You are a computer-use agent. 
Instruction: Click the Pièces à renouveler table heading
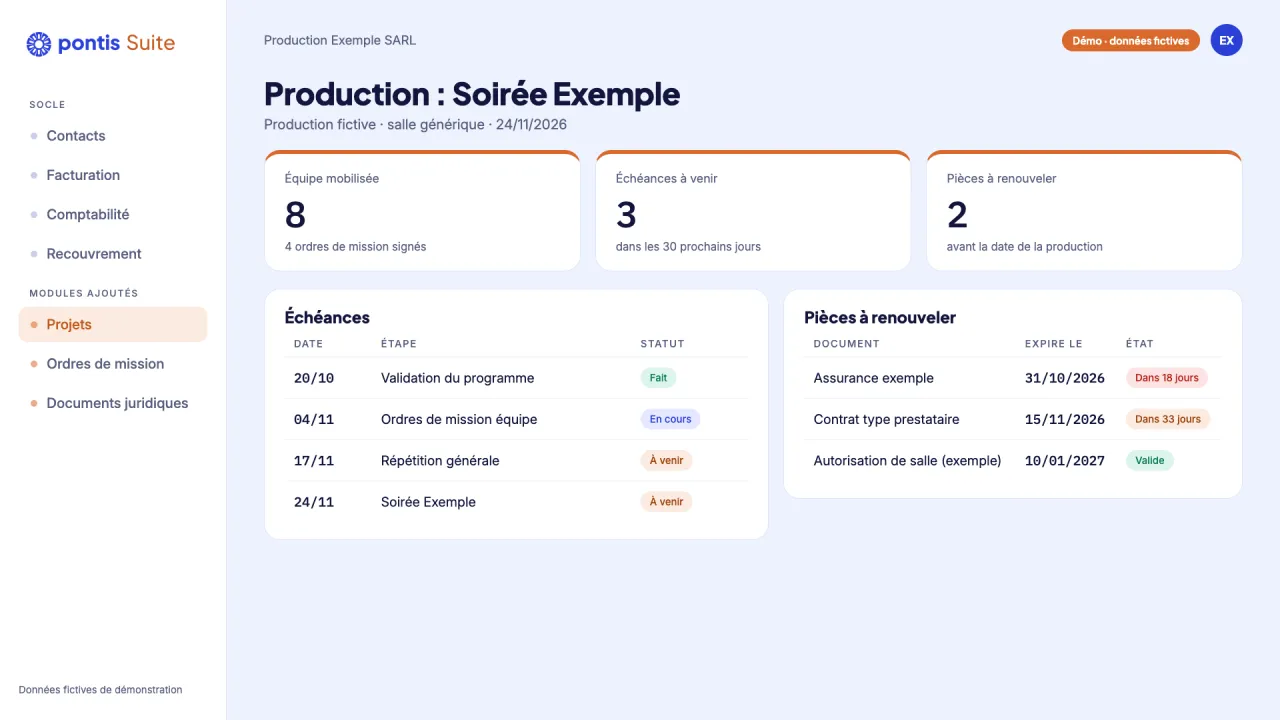[880, 317]
